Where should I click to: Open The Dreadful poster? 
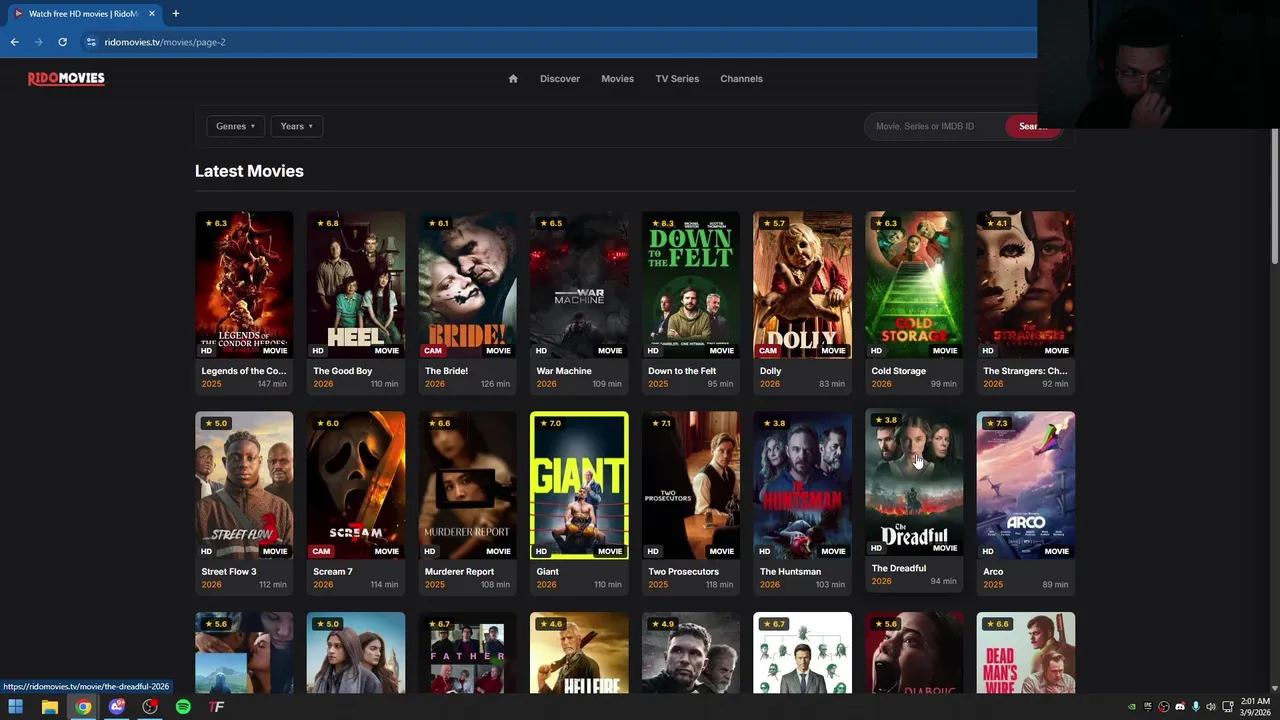point(914,482)
